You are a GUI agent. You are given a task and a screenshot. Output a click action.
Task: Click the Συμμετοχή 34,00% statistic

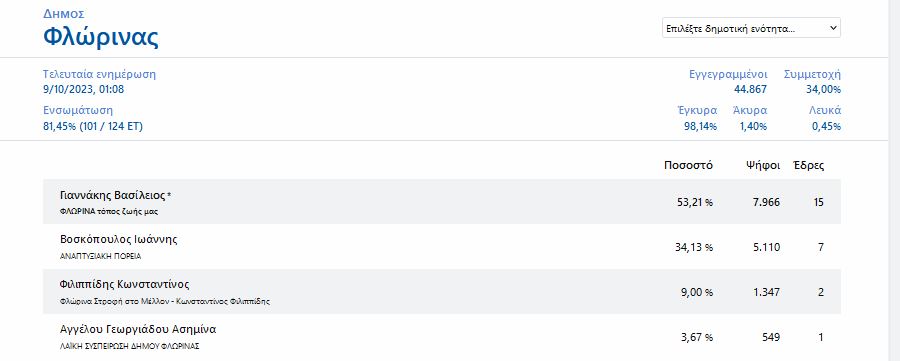[x=812, y=82]
